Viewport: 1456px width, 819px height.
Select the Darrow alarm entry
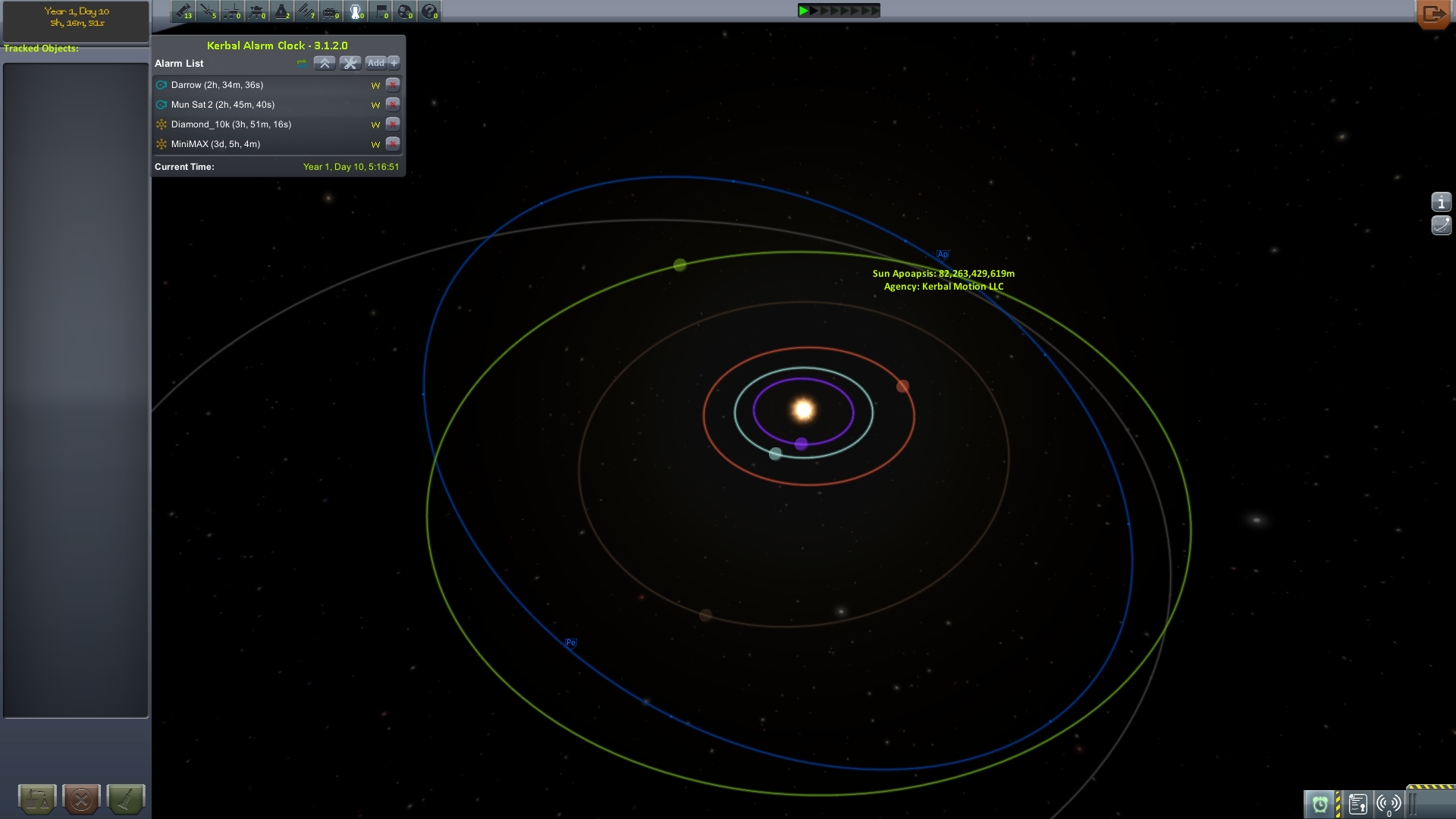tap(217, 85)
